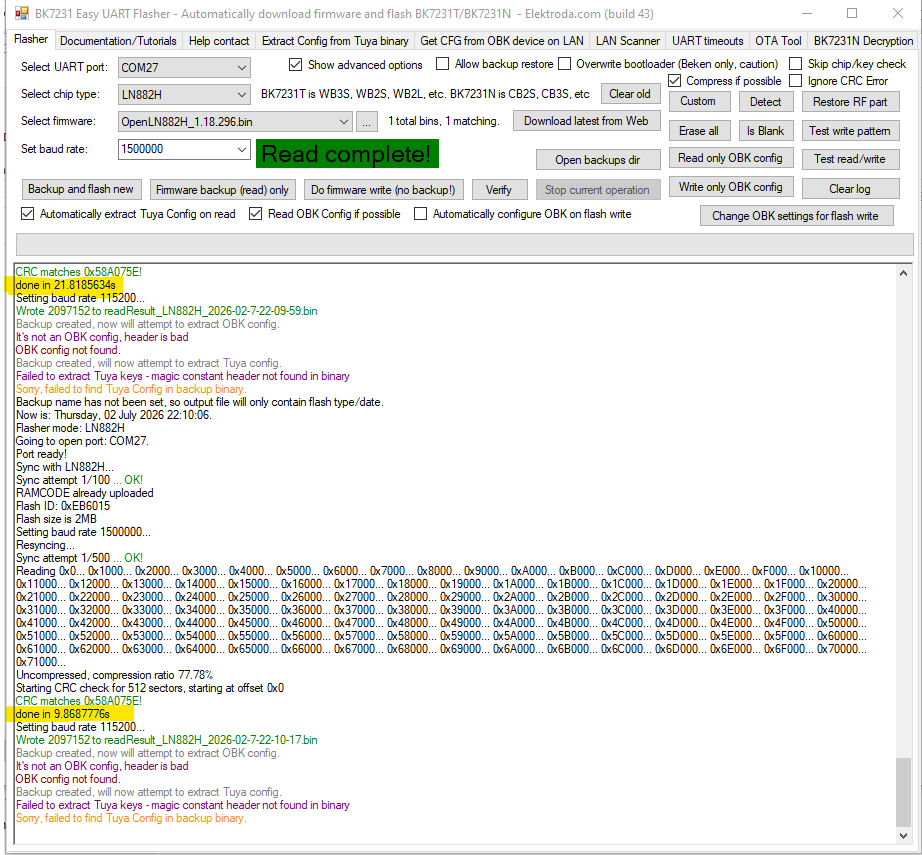Image resolution: width=922 pixels, height=855 pixels.
Task: Click the log scrollbar thumb
Action: [x=903, y=792]
